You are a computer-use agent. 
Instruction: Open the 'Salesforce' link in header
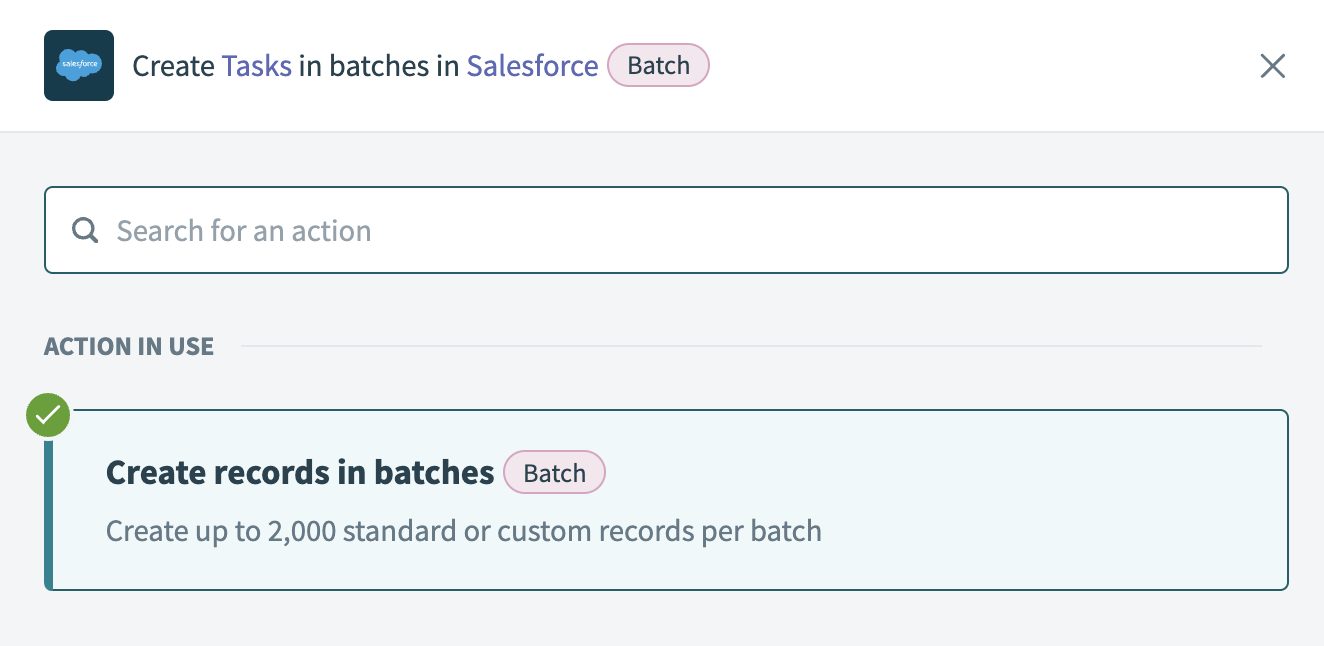point(532,66)
